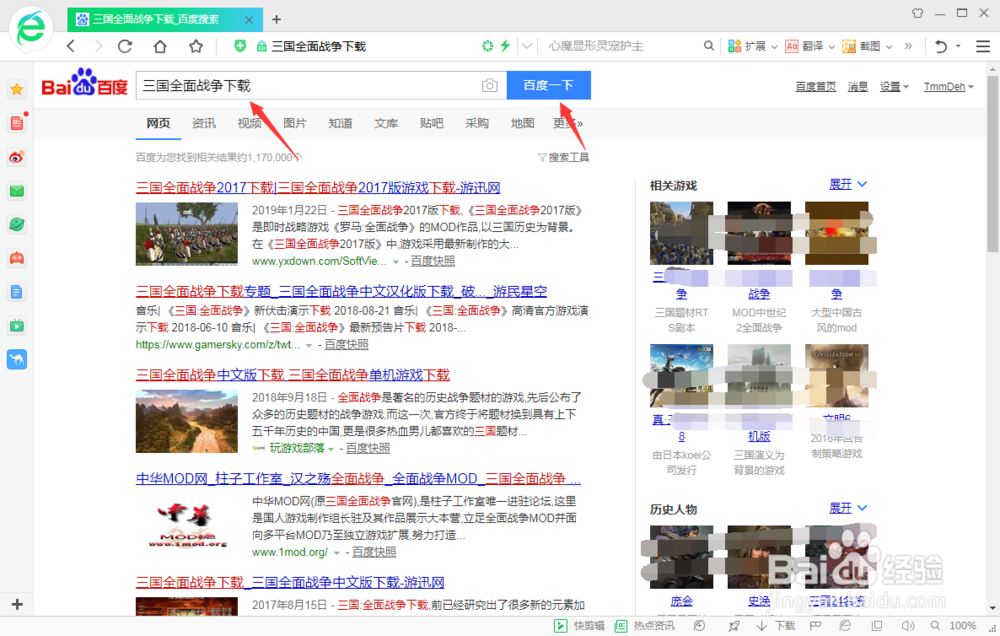1000x636 pixels.
Task: Adjust the 100% zoom level control
Action: (963, 624)
